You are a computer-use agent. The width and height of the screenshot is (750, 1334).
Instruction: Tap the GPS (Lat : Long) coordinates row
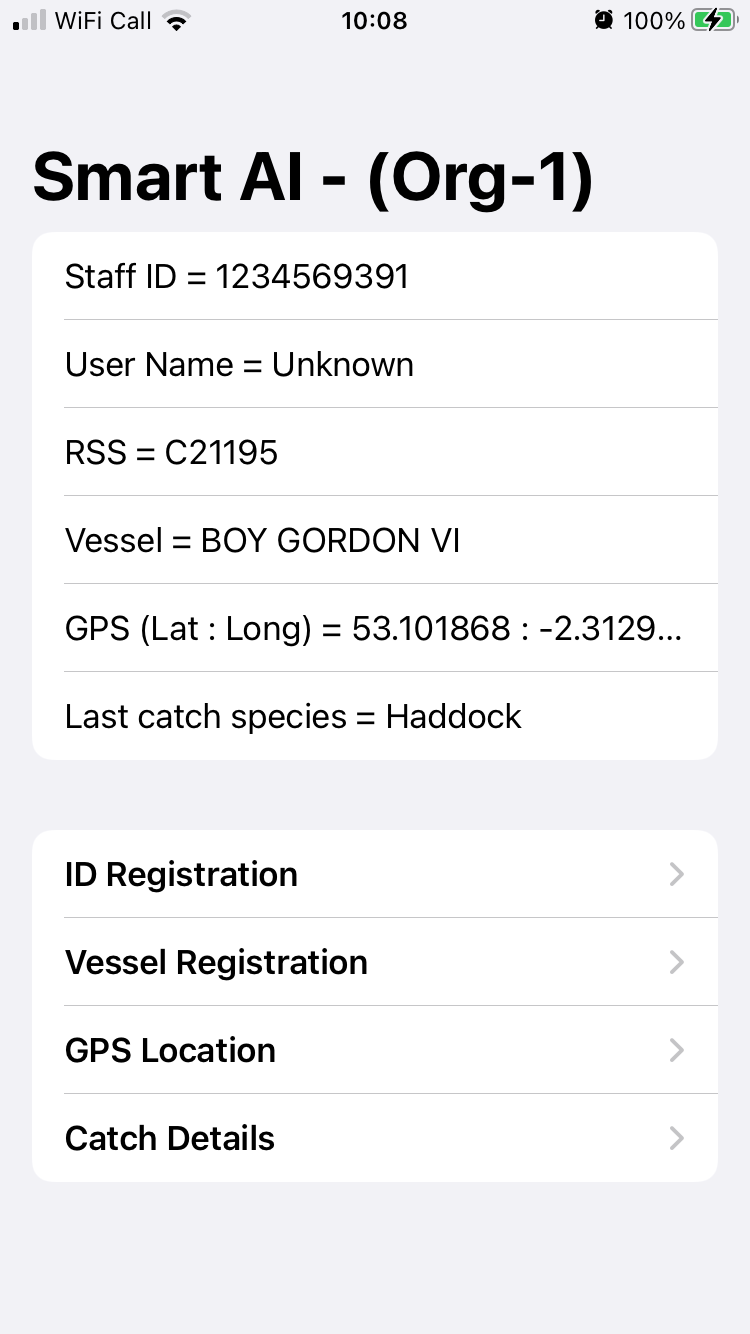coord(375,628)
